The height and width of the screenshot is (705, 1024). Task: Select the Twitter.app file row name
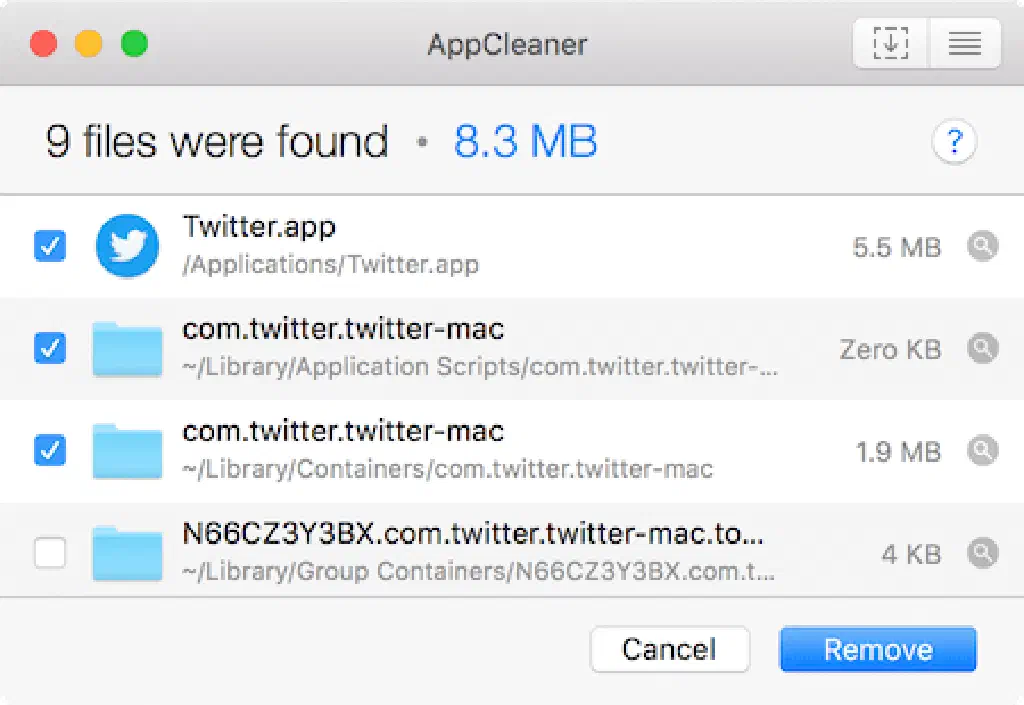pyautogui.click(x=259, y=228)
